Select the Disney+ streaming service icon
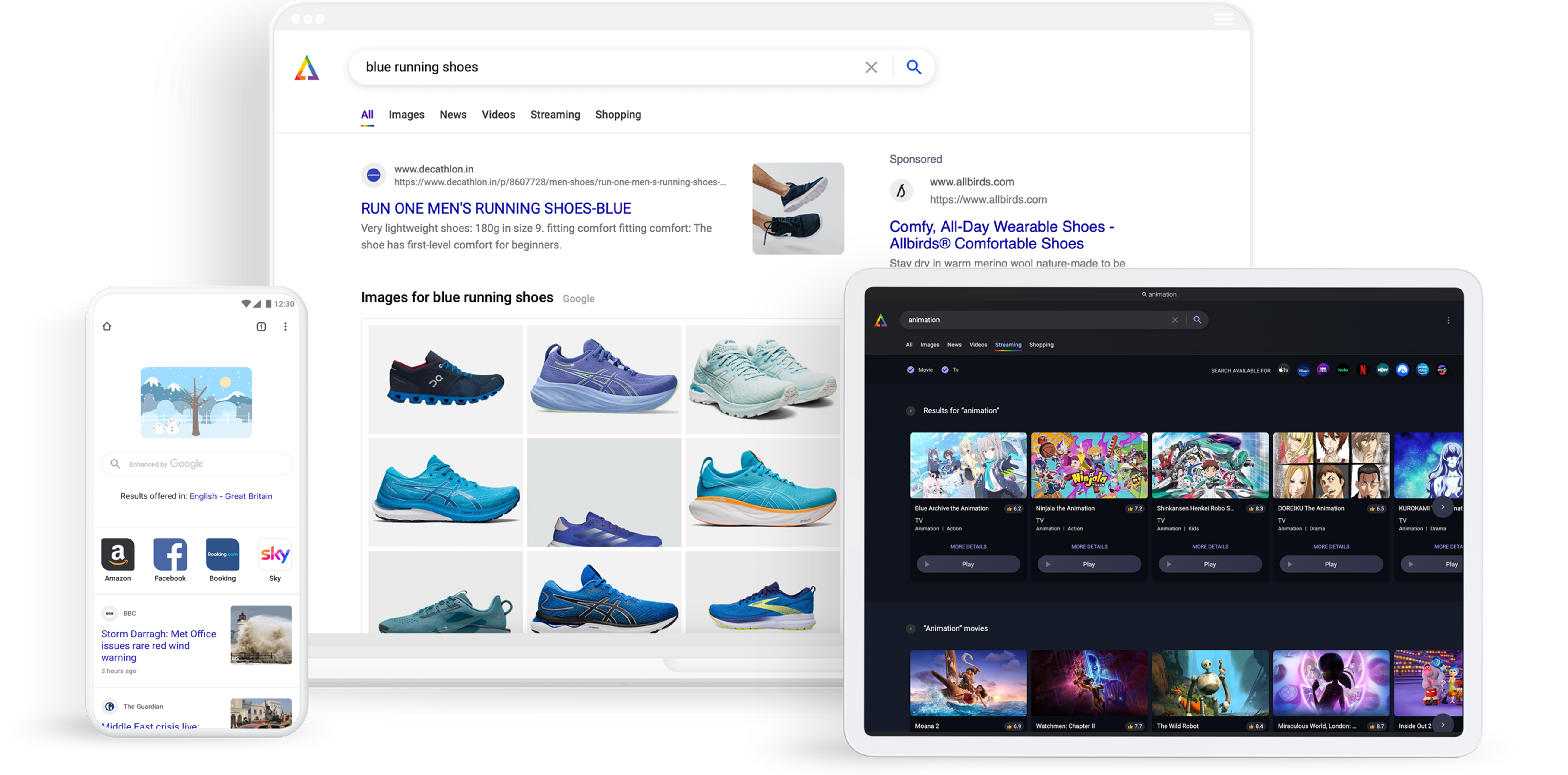Screen dimensions: 1568x775 tap(1303, 369)
